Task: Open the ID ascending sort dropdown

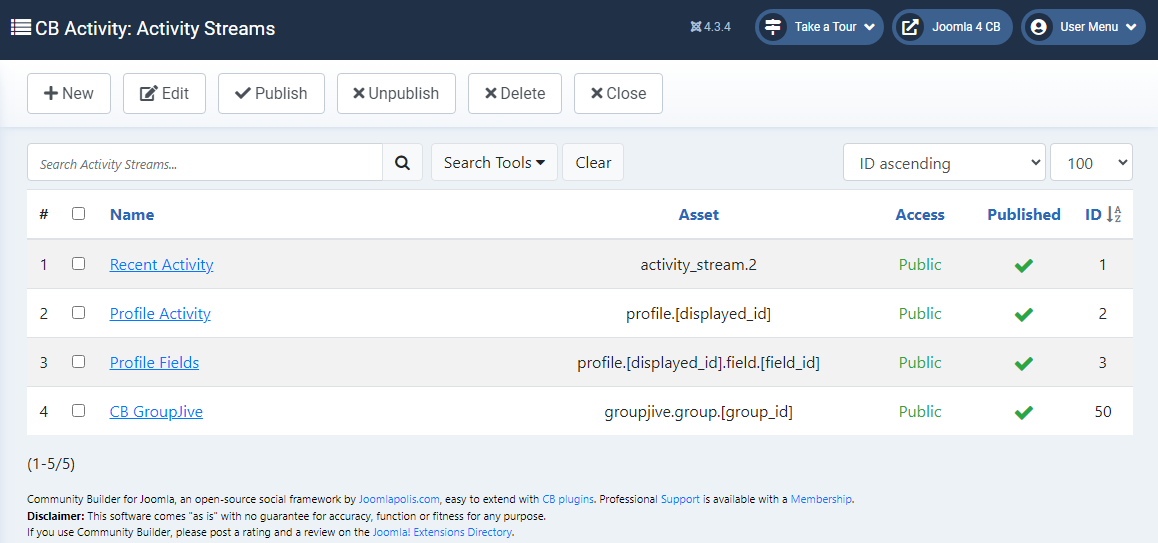Action: tap(944, 163)
